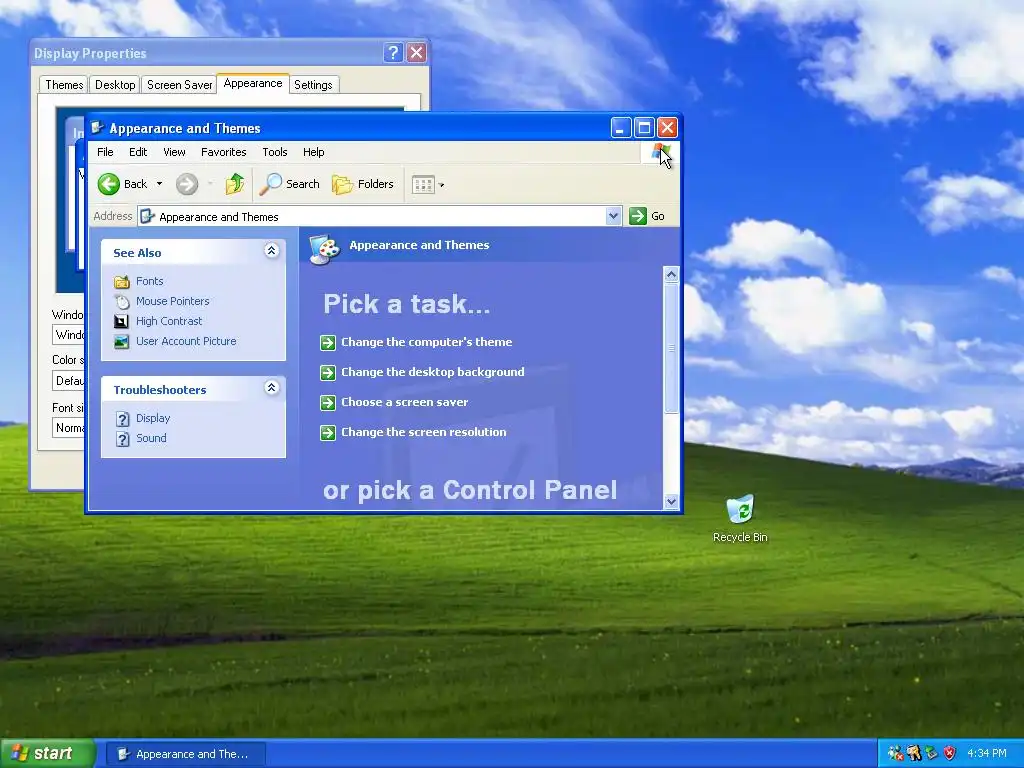The width and height of the screenshot is (1024, 768).
Task: Open the Favorites menu
Action: (x=223, y=152)
